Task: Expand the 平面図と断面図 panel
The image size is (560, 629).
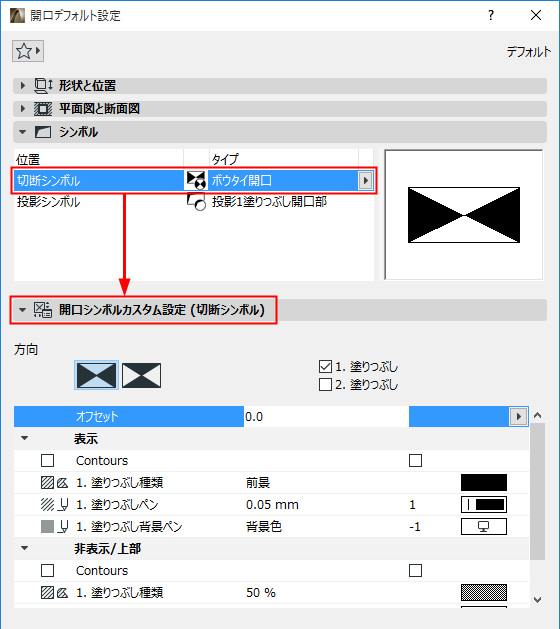Action: point(22,108)
